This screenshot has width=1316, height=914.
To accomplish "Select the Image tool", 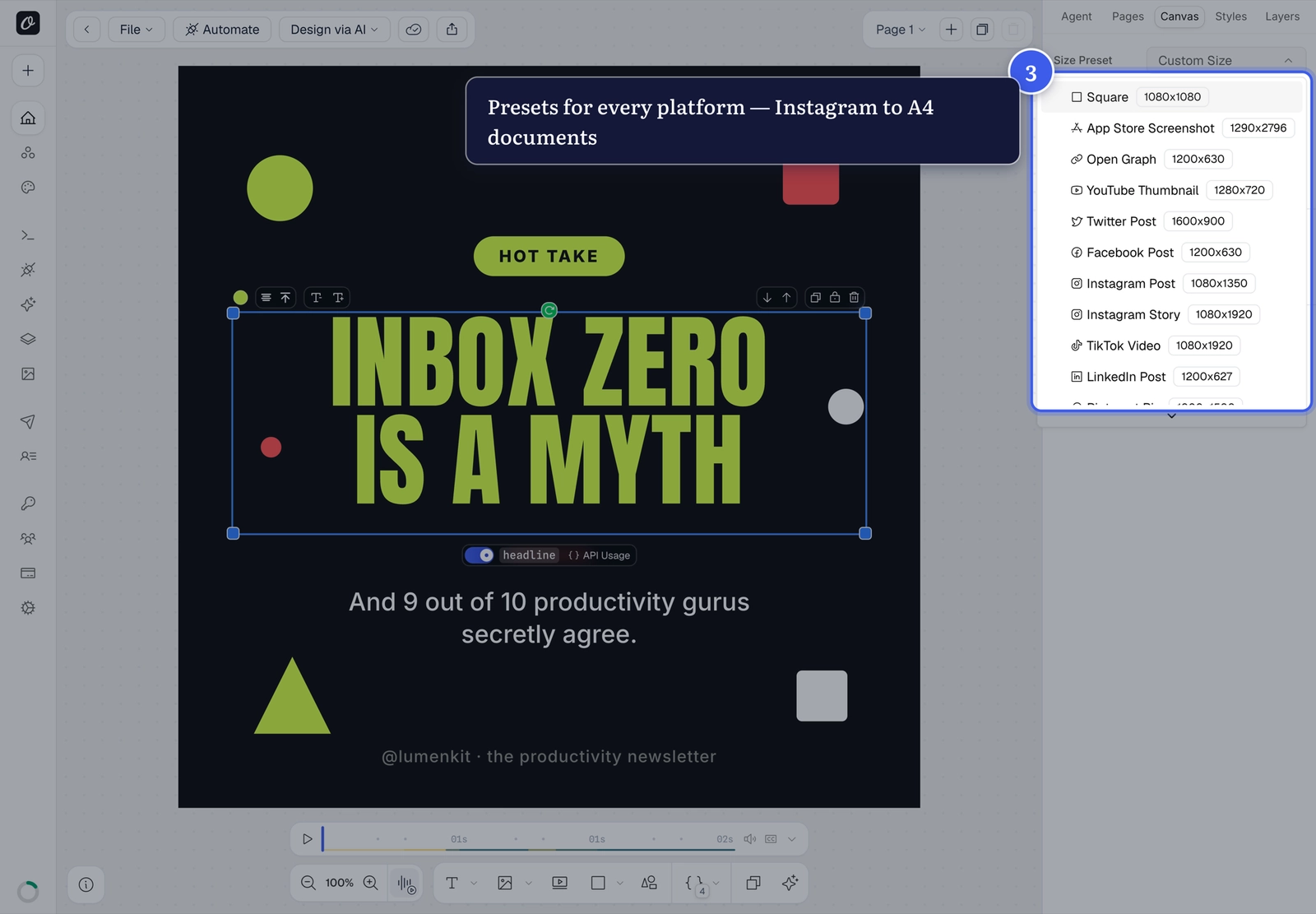I will click(505, 883).
